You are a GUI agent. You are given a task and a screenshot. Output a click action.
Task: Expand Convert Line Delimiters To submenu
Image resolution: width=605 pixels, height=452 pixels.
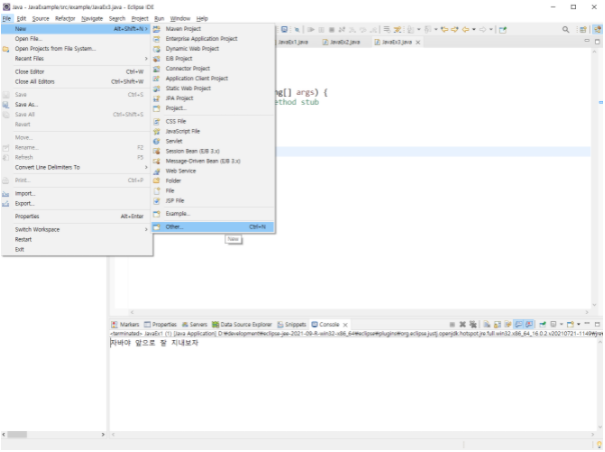pyautogui.click(x=77, y=168)
